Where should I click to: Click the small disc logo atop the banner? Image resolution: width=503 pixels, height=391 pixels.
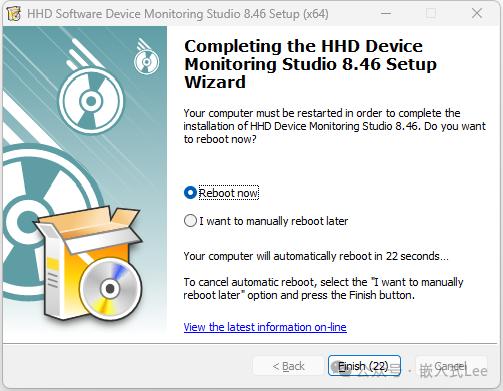146,61
